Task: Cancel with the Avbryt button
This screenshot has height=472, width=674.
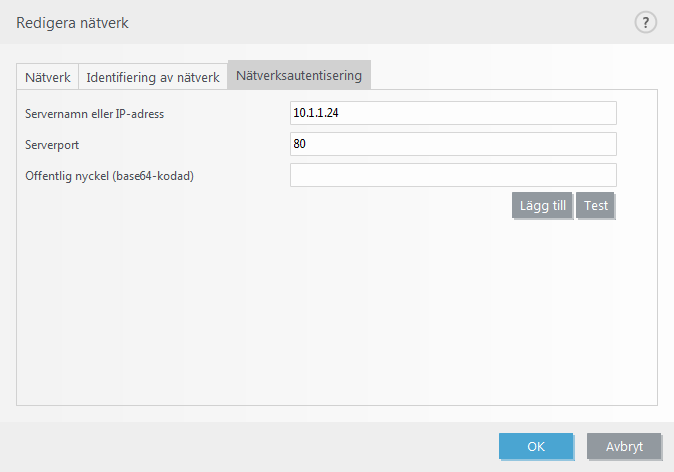Action: click(x=624, y=446)
